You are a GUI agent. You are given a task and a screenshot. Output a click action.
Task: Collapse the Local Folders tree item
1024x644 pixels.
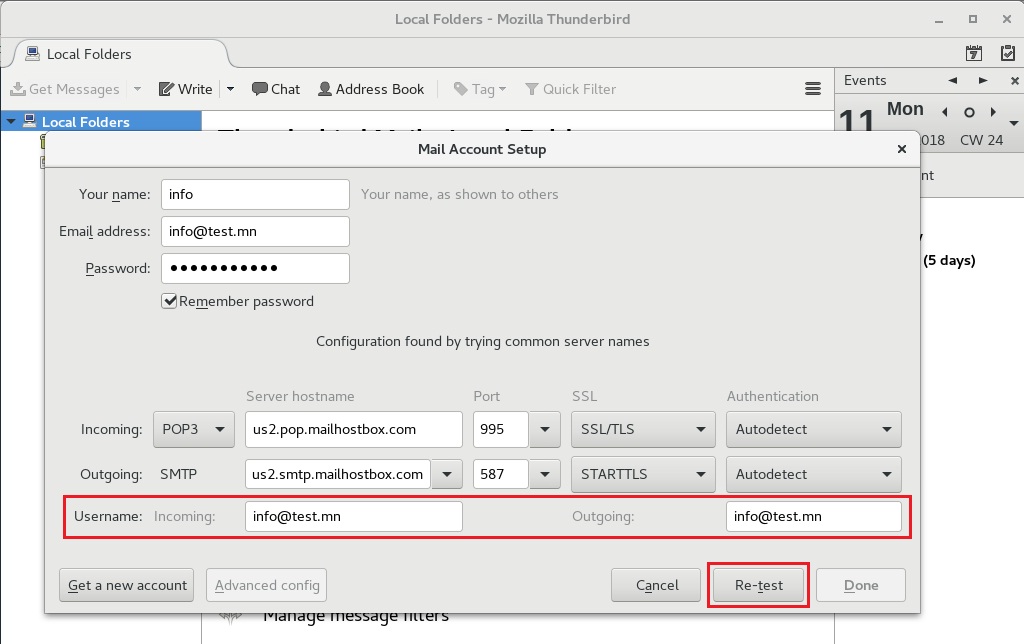pyautogui.click(x=11, y=121)
